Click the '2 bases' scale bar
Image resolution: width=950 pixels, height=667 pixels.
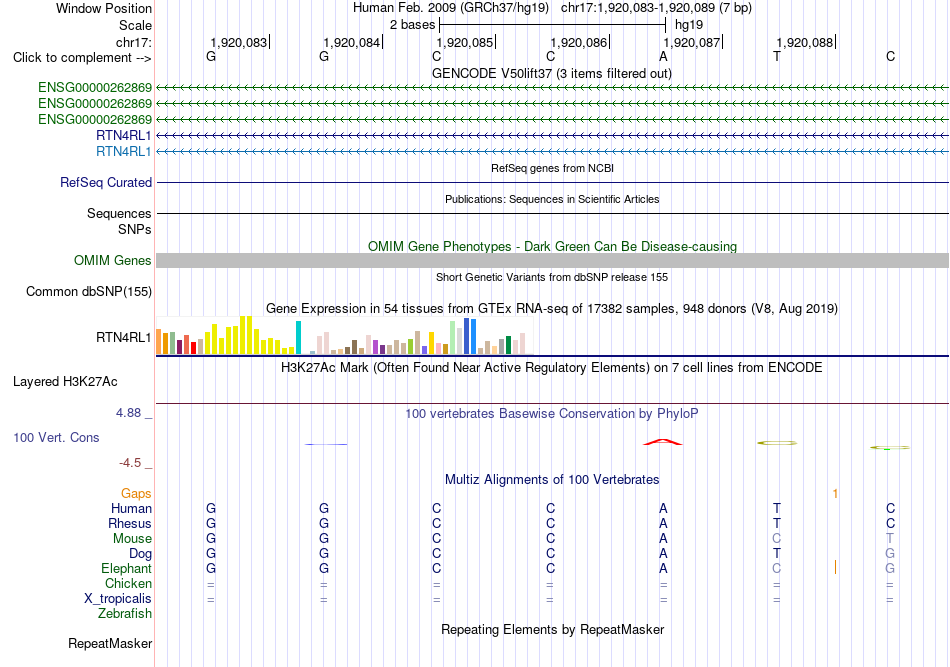(x=552, y=25)
